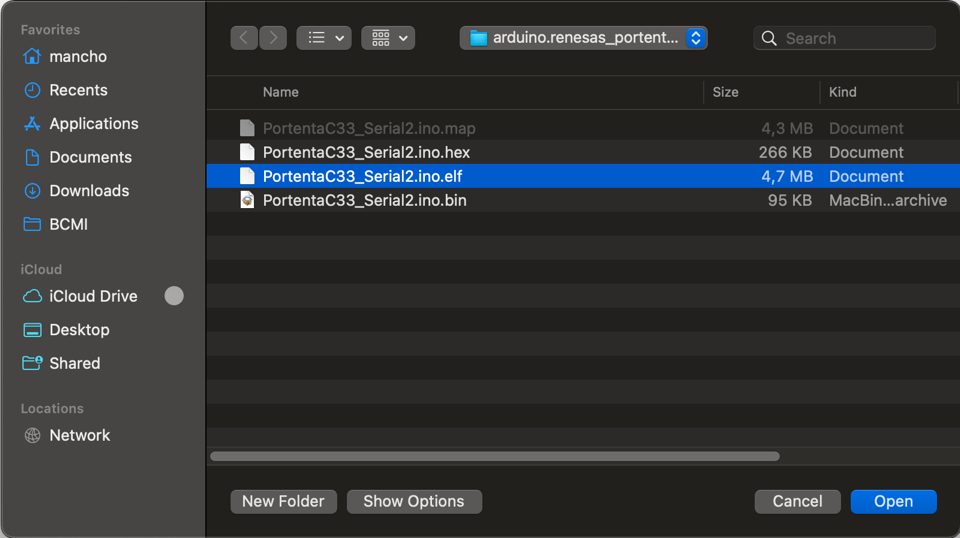
Task: Click the search magnifier icon
Action: [769, 38]
